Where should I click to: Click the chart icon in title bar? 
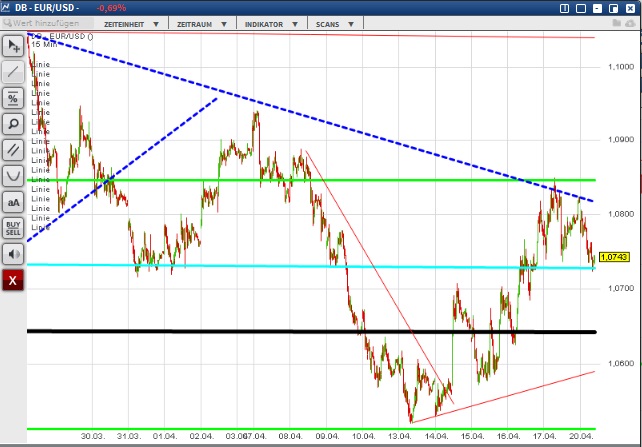(x=5, y=7)
